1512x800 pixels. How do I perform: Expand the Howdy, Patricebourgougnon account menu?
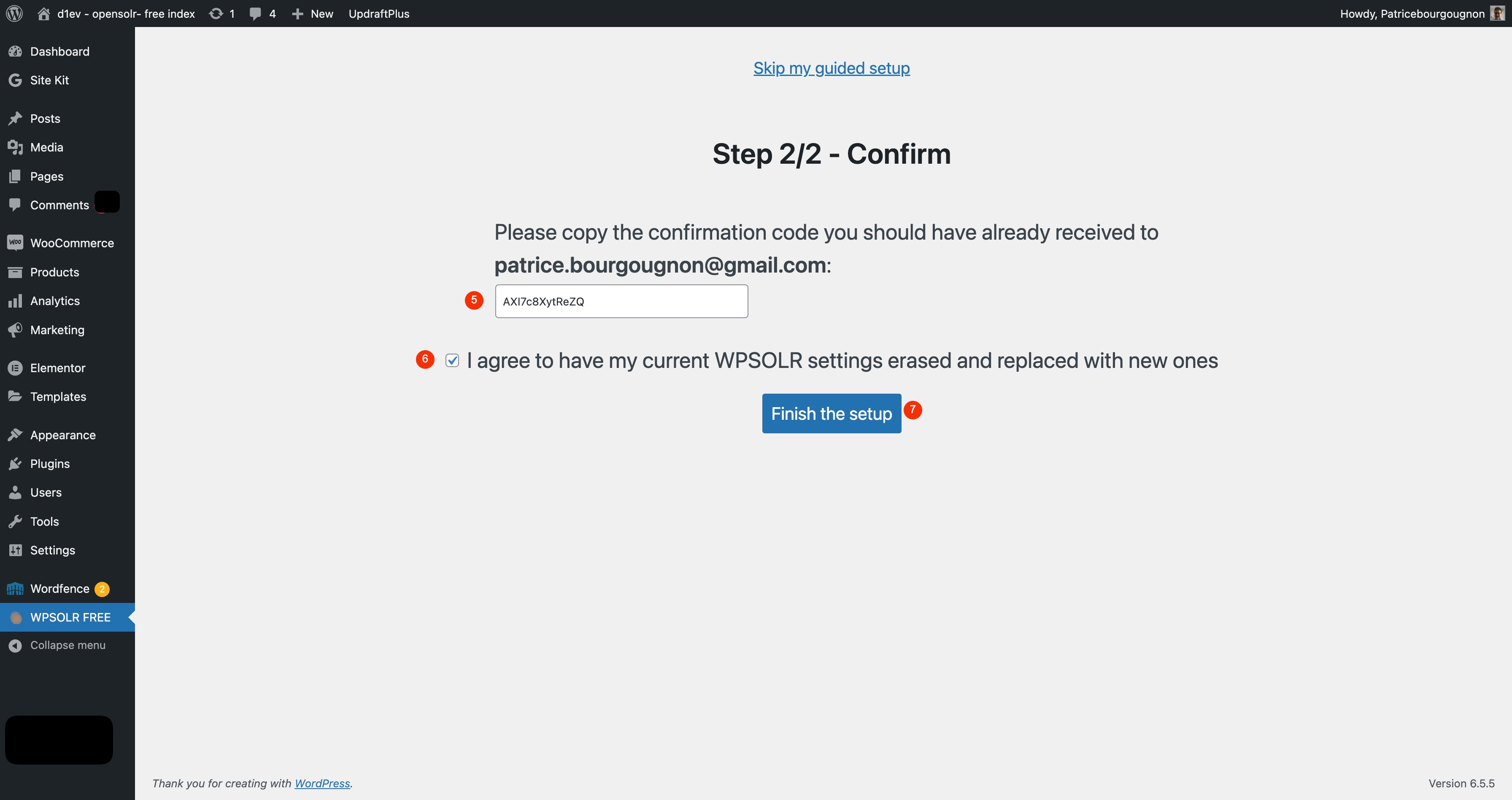[1412, 14]
